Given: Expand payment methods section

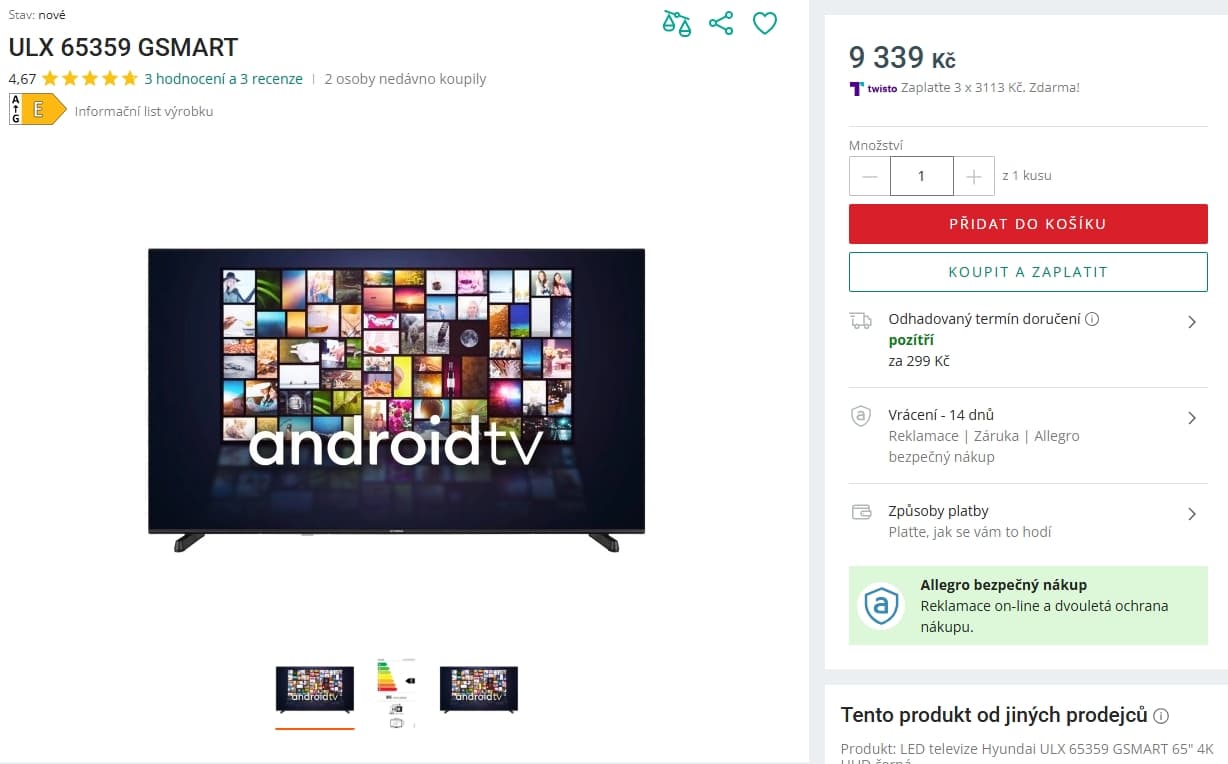Looking at the screenshot, I should tap(1028, 521).
